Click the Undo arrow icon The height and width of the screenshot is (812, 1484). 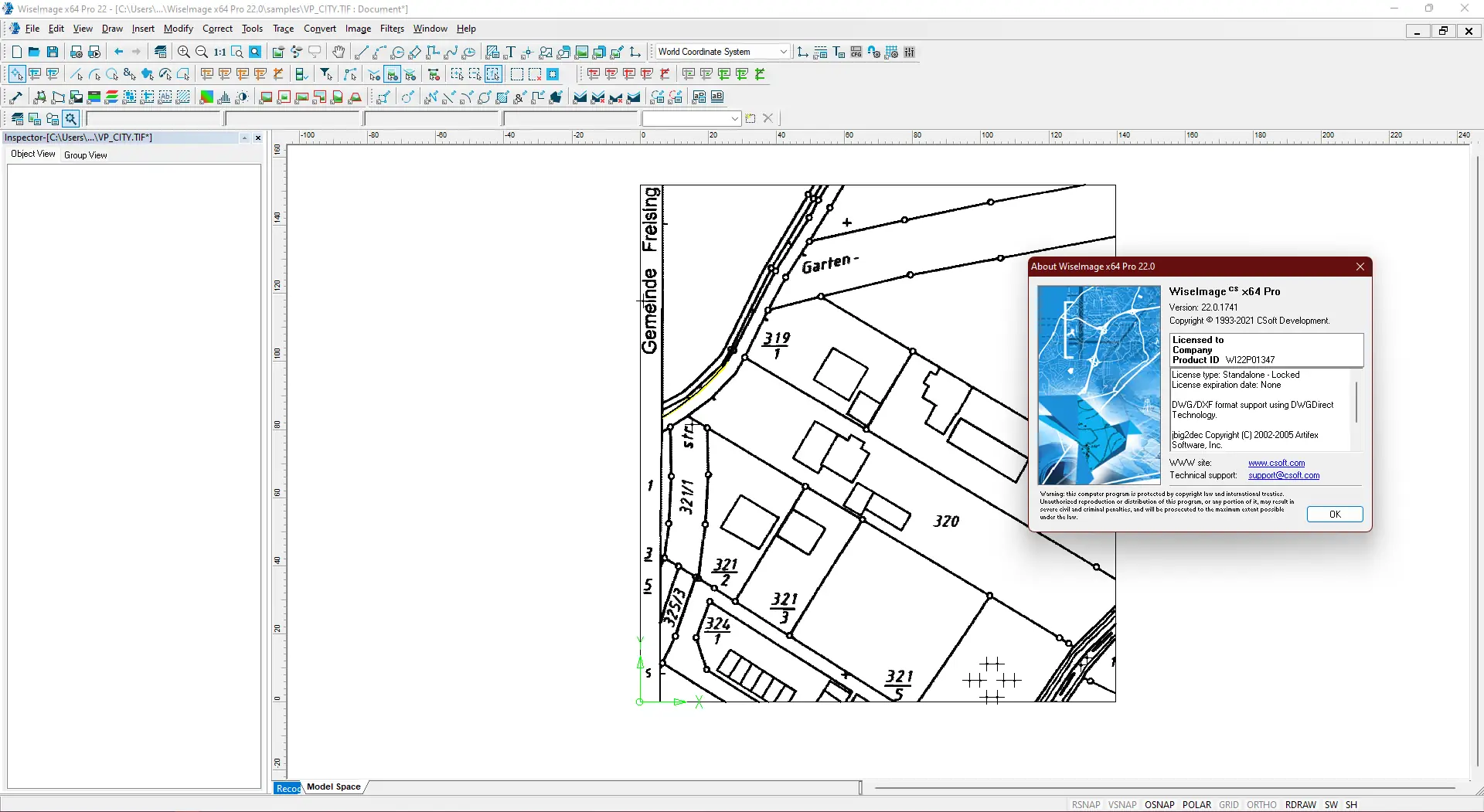[118, 52]
